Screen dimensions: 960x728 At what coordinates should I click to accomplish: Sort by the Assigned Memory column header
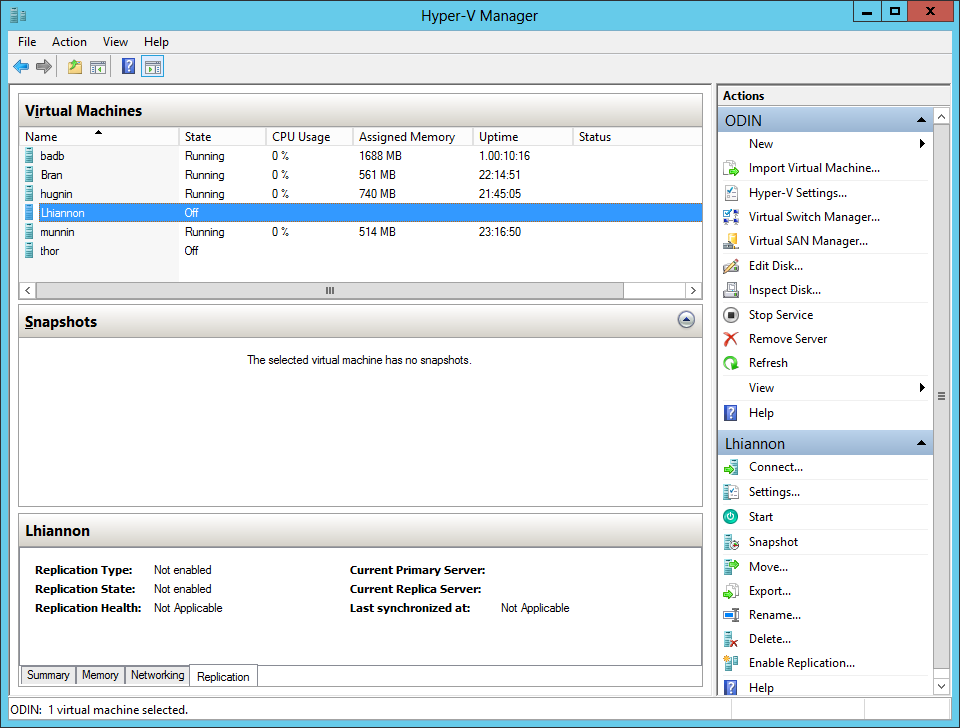click(413, 137)
